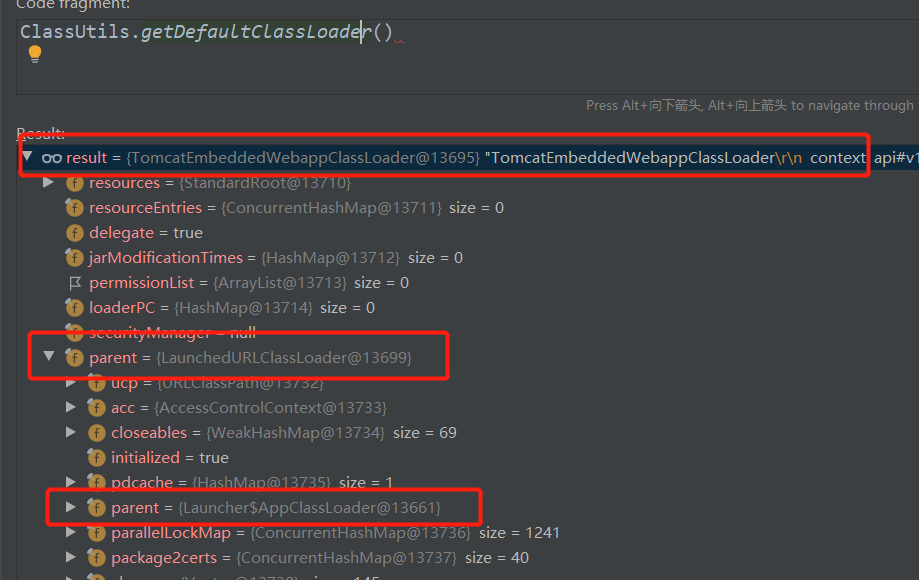Click the flag icon beside permissionList
Image resolution: width=919 pixels, height=580 pixels.
point(74,283)
